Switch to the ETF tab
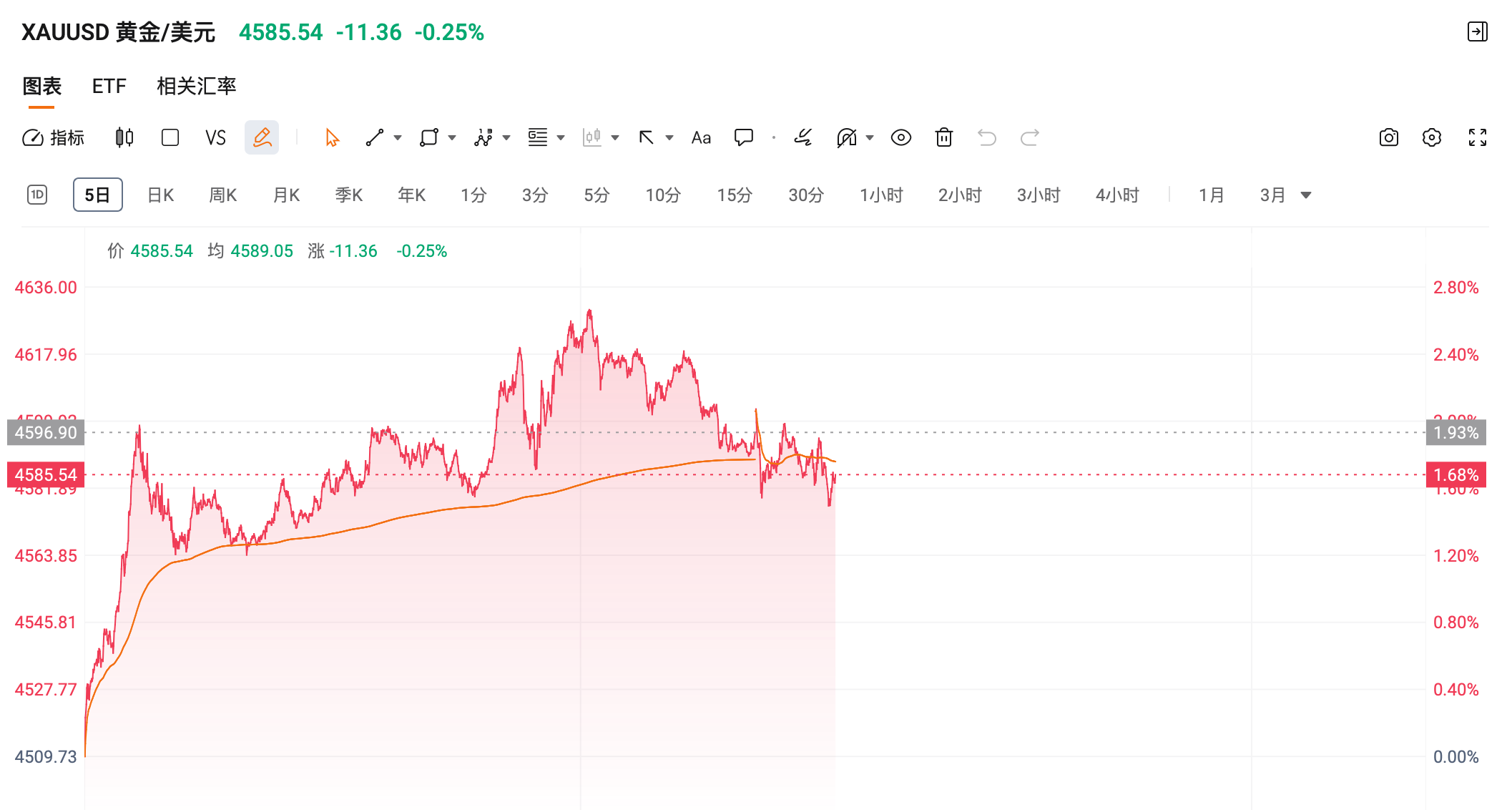 point(108,86)
